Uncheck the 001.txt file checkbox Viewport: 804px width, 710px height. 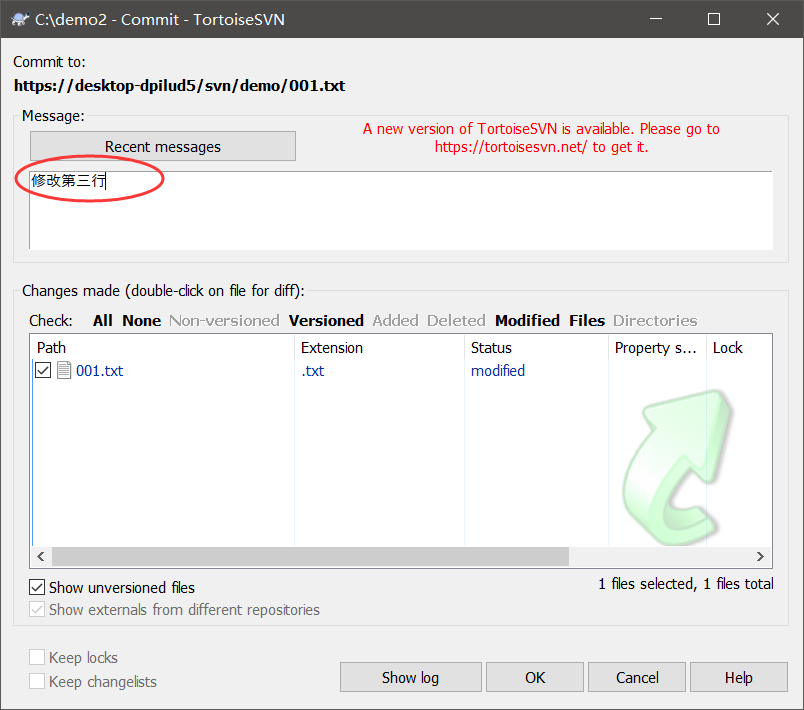(x=43, y=370)
